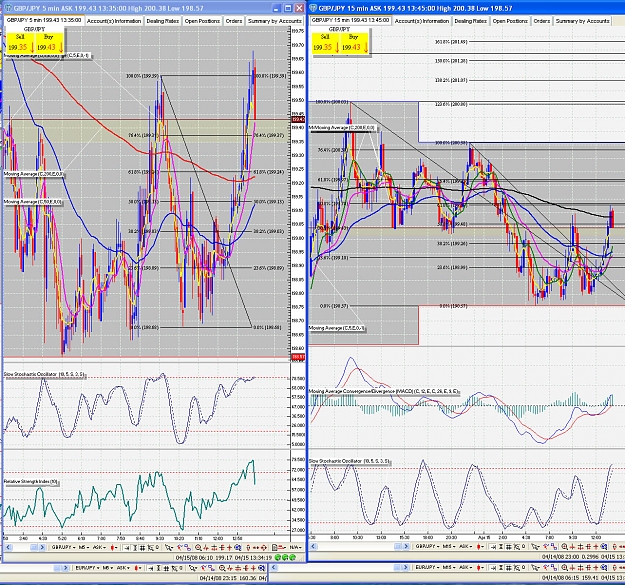Click blue globe magnifier icon in lower-left EURJPY toolbar

coord(261,568)
